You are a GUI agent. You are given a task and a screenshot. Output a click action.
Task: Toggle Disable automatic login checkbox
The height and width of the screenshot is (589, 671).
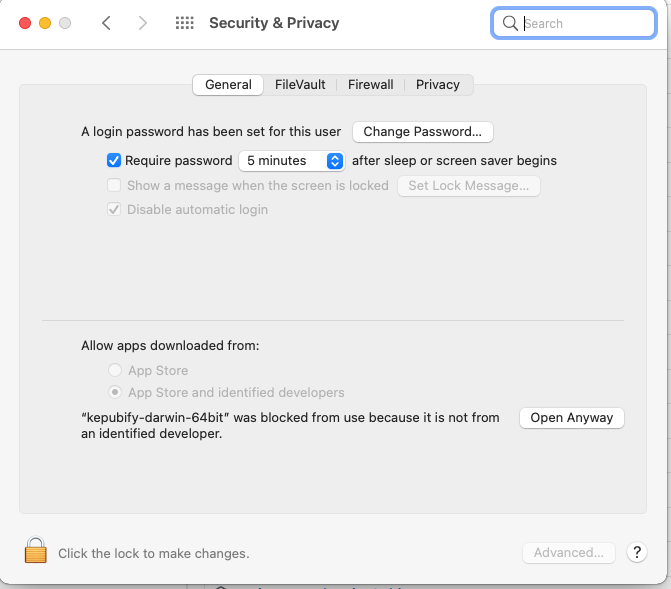[114, 210]
